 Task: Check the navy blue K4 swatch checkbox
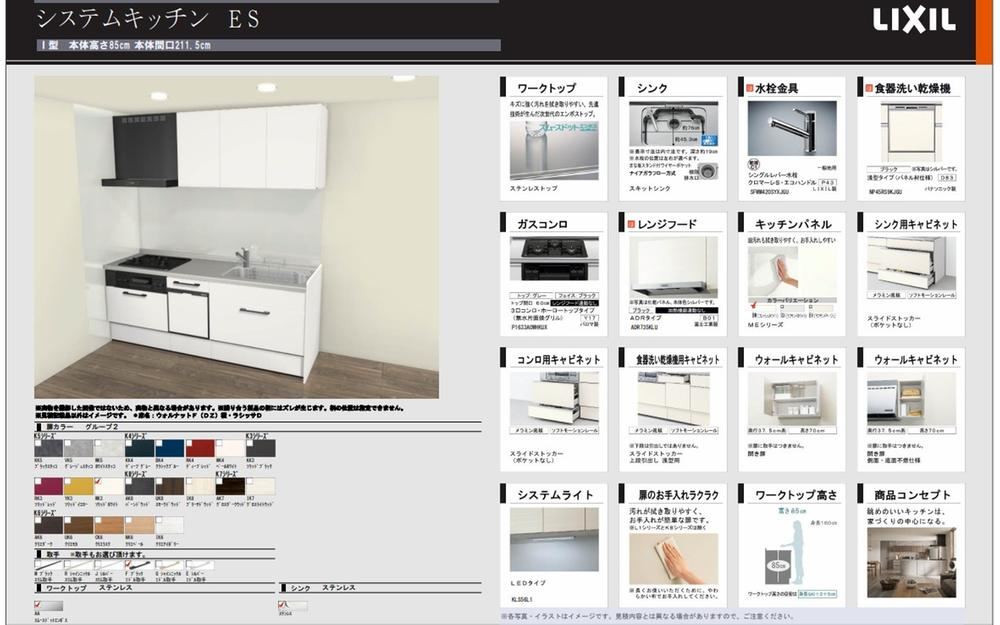pos(159,443)
